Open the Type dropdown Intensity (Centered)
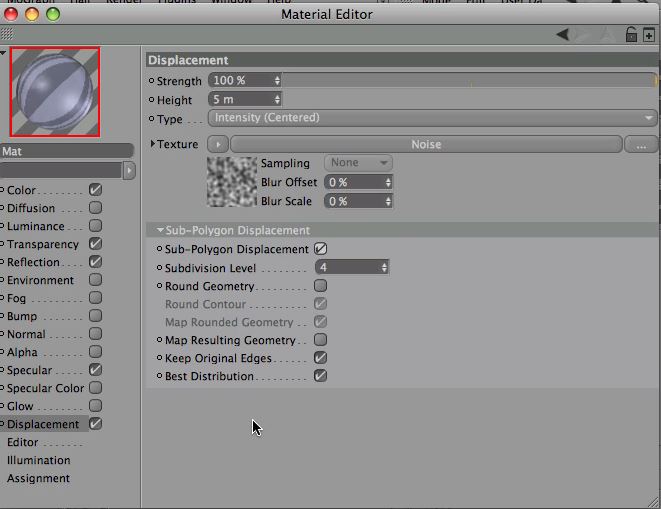This screenshot has height=509, width=661. coord(433,118)
